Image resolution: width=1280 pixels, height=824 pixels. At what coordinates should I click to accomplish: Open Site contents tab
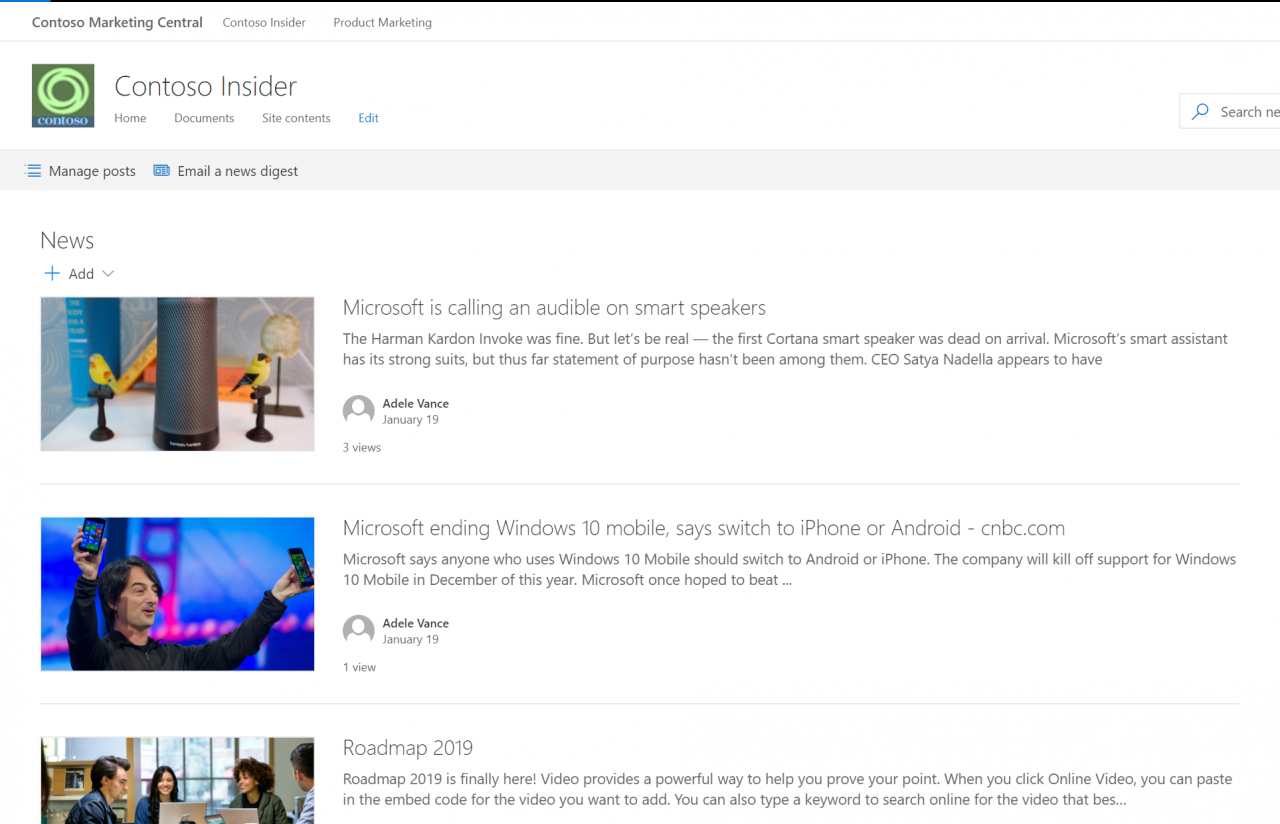(296, 118)
